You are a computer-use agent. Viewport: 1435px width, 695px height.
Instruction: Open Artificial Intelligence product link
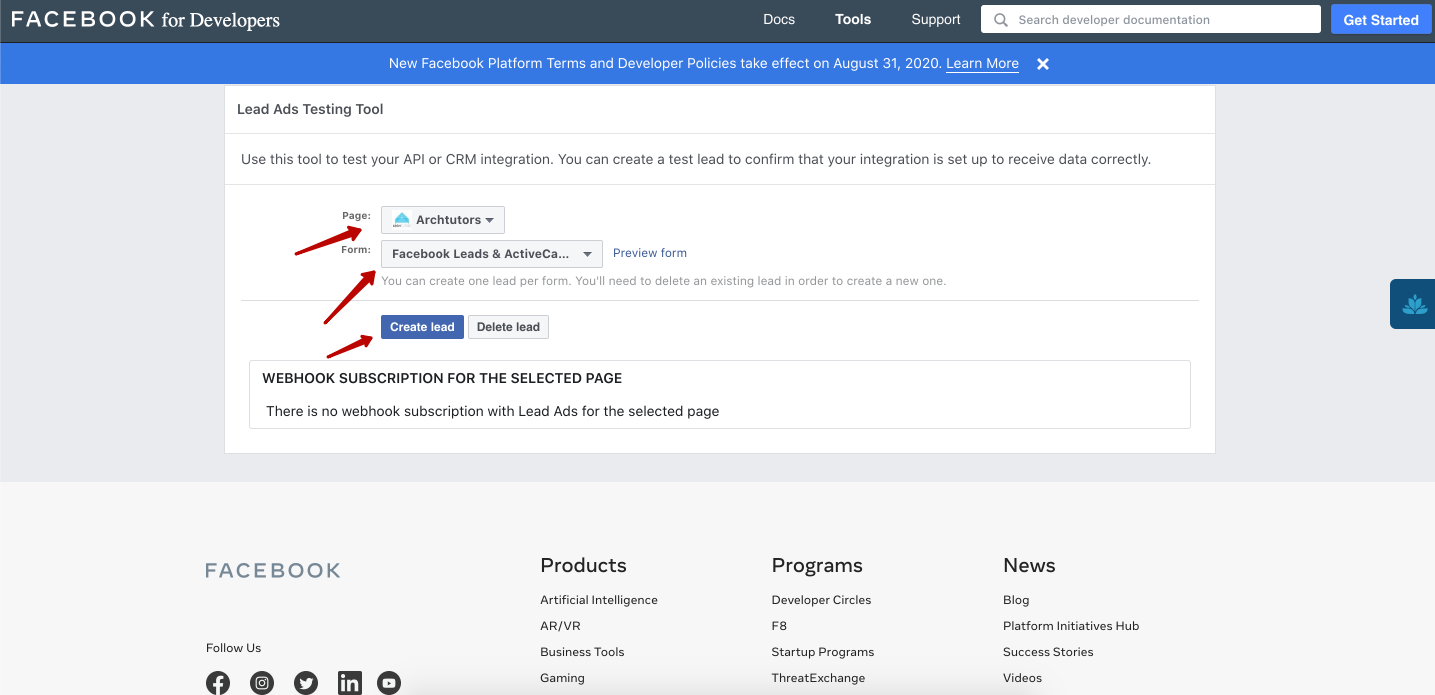599,600
